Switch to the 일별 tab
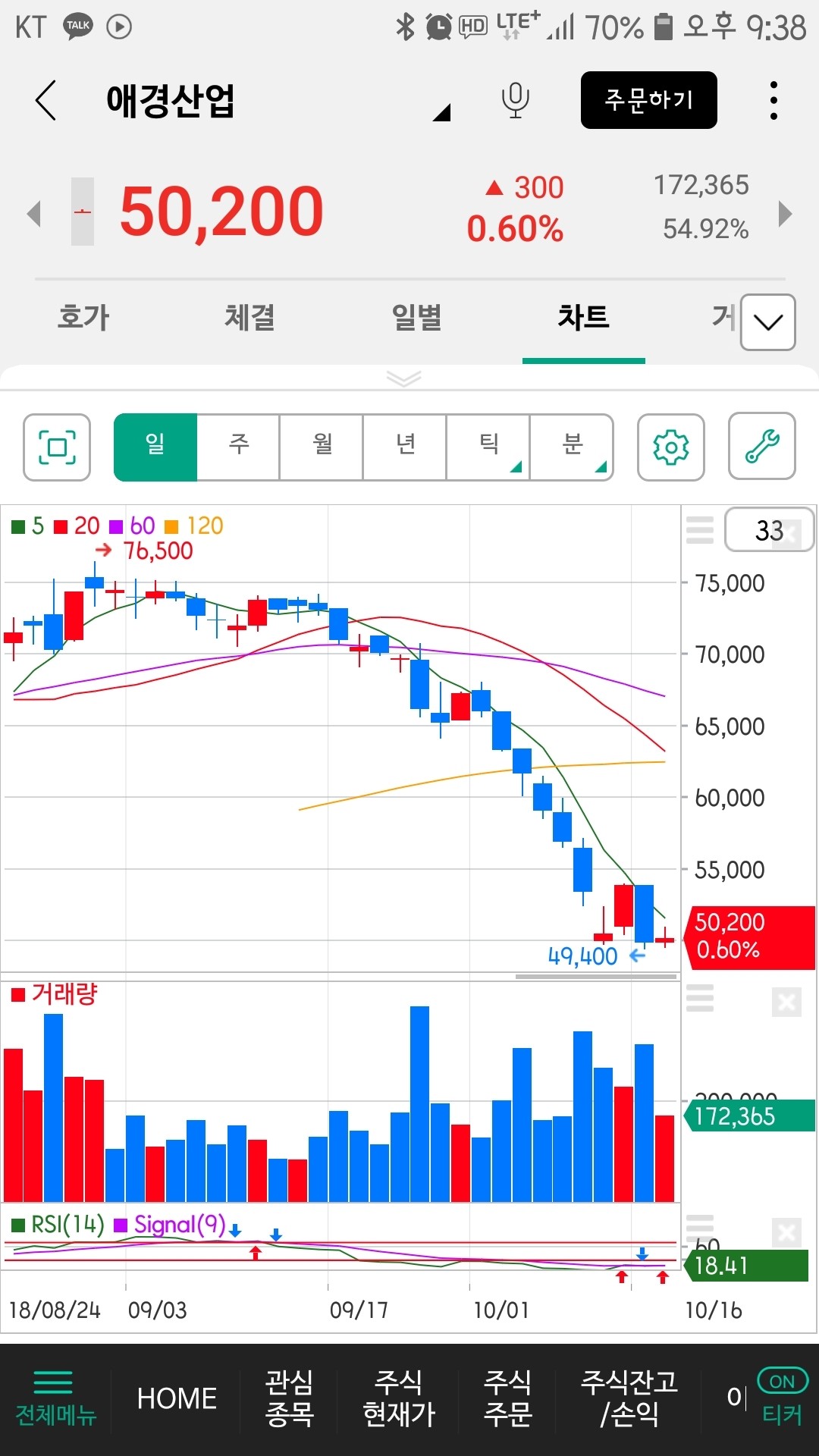Viewport: 819px width, 1456px height. point(416,317)
